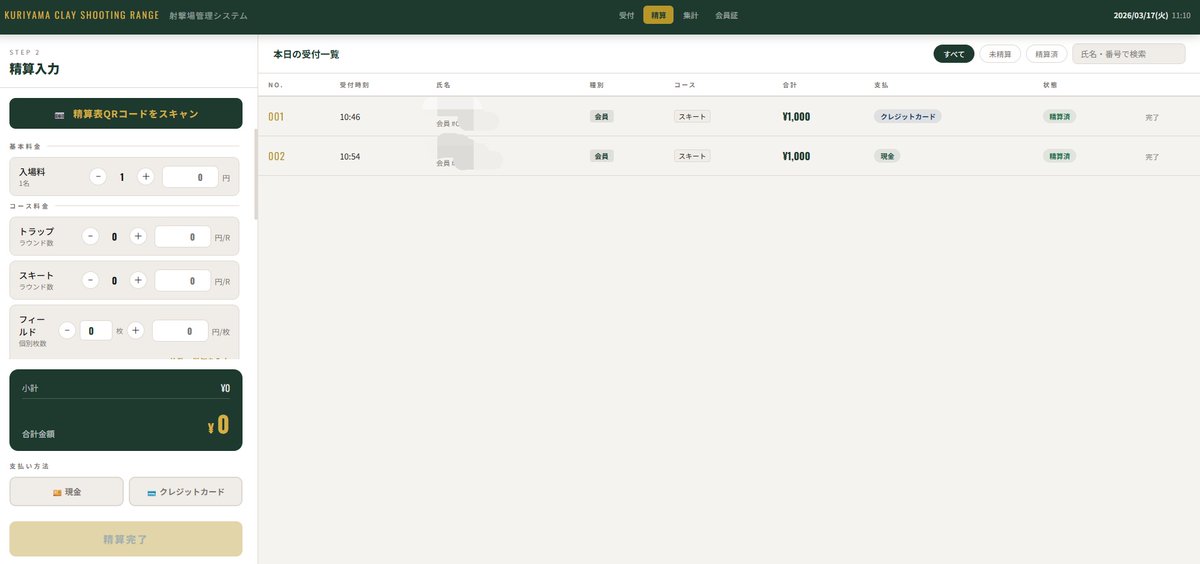Click 現金 payment badge in row 002
The height and width of the screenshot is (564, 1200).
886,156
